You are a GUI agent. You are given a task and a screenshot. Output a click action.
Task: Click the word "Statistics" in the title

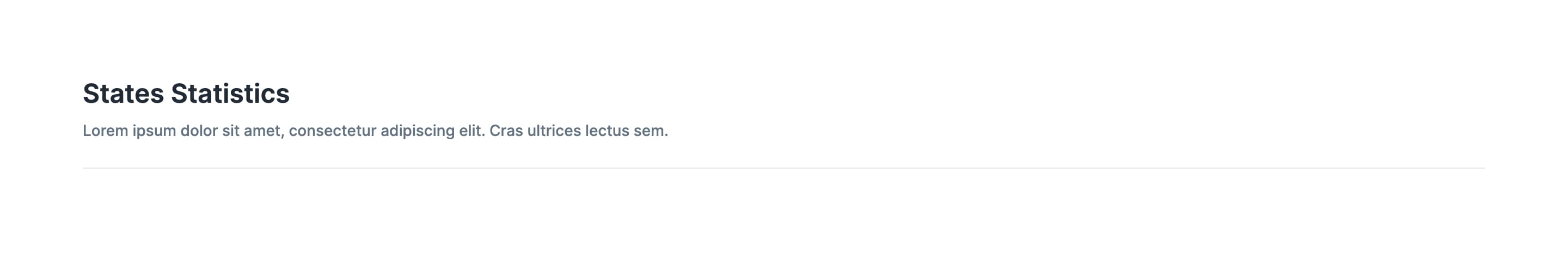coord(229,94)
